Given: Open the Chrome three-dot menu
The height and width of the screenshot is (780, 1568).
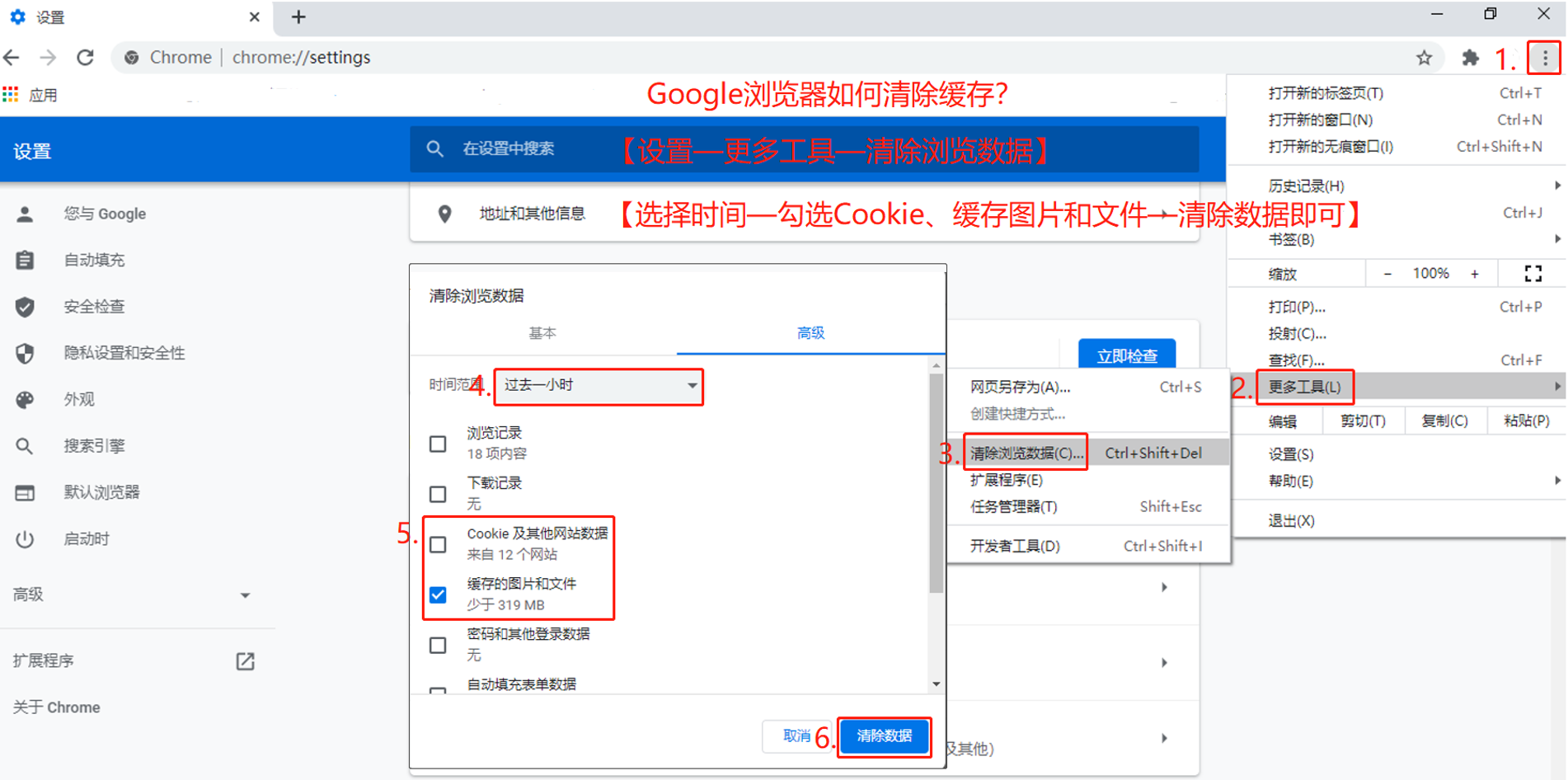Looking at the screenshot, I should point(1544,58).
